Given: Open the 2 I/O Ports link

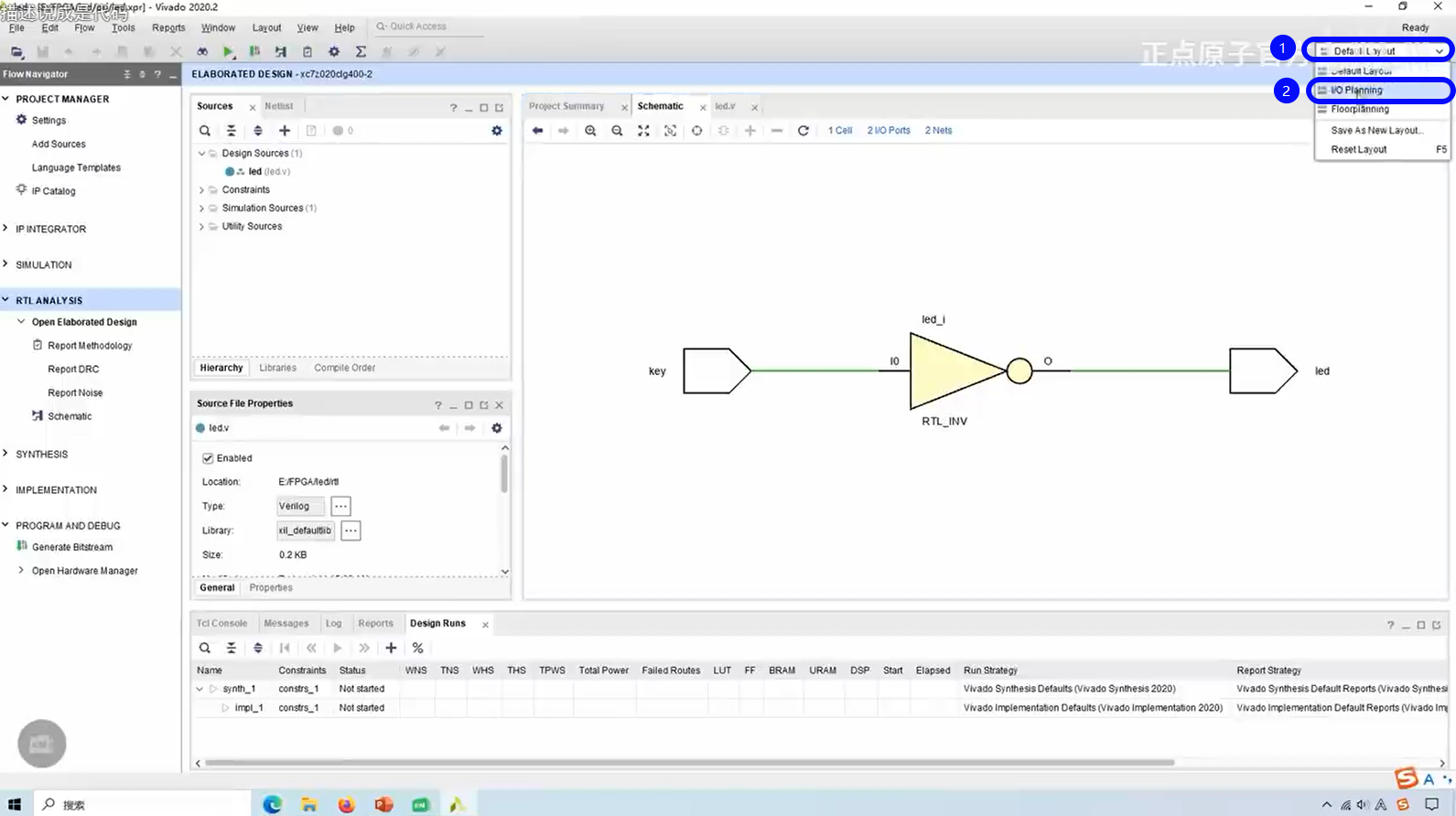Looking at the screenshot, I should click(x=889, y=131).
